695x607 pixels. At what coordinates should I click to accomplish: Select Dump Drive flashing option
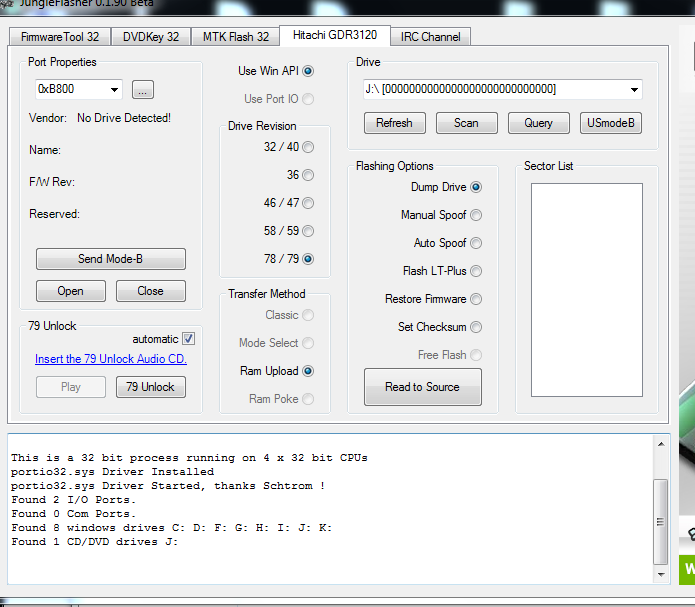tap(476, 187)
